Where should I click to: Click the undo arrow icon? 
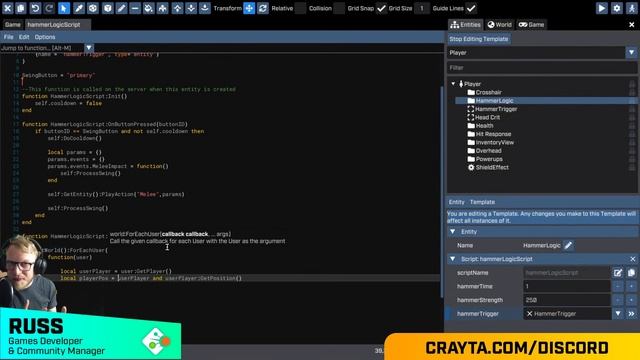coord(35,8)
